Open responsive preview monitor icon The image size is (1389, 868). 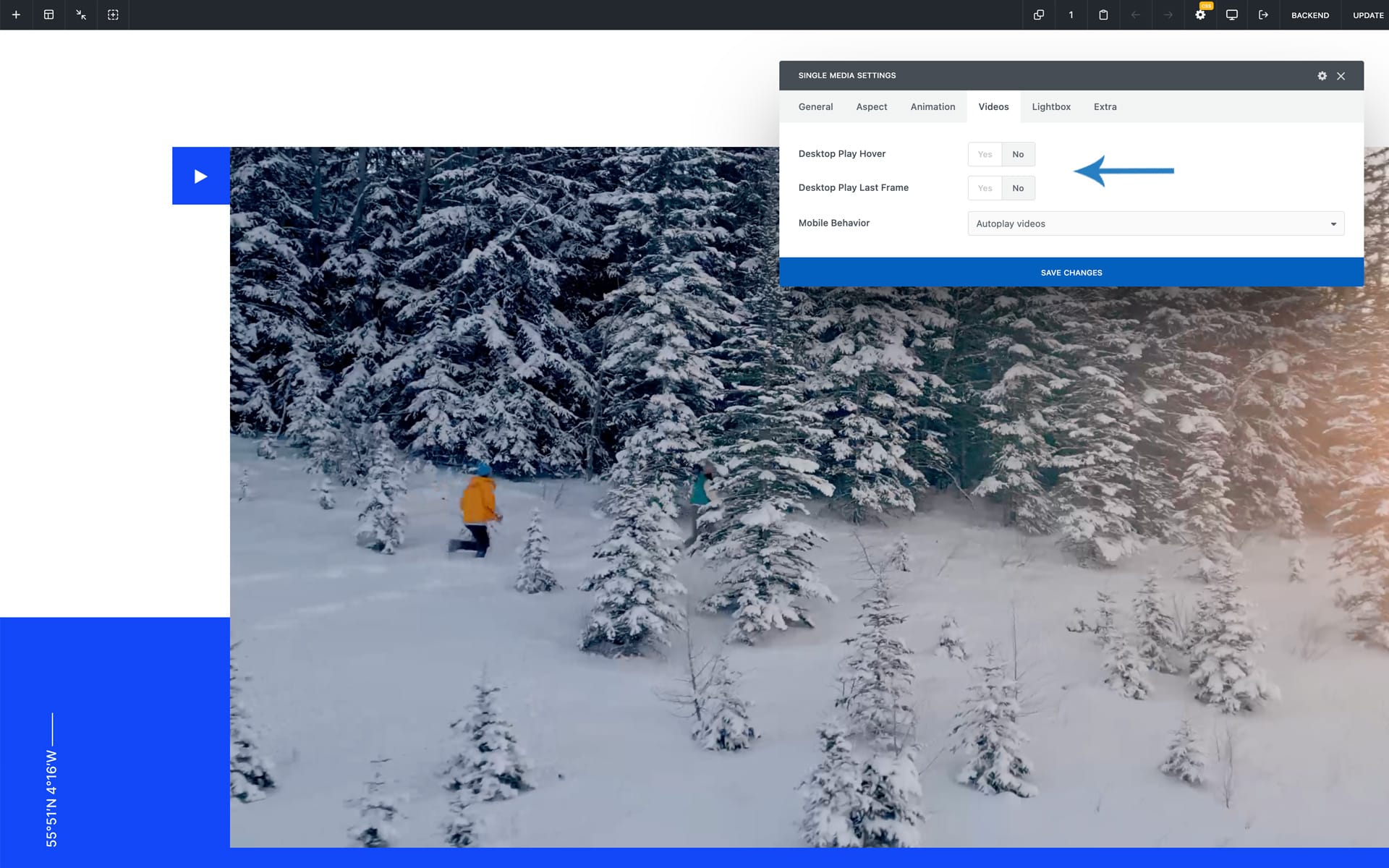(1231, 14)
